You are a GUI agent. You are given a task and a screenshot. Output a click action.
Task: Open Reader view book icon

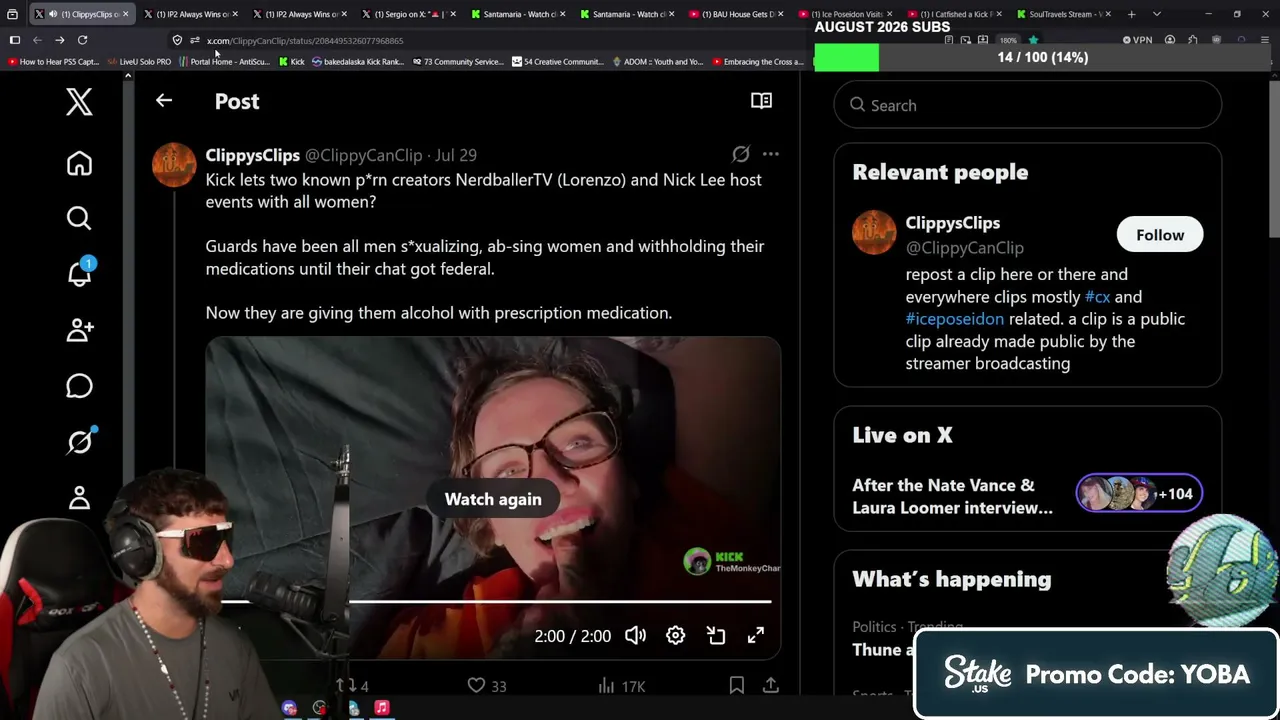(x=761, y=100)
